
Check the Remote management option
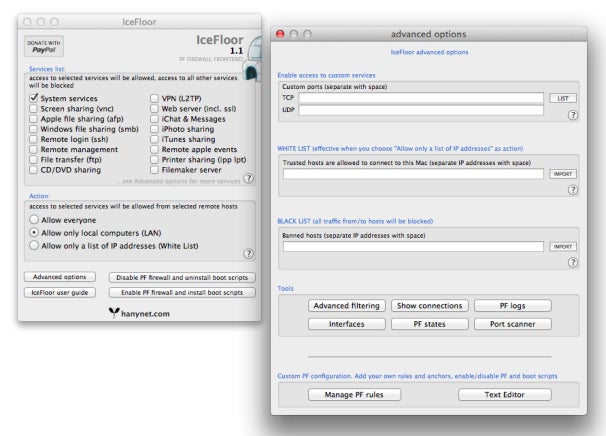(34, 149)
